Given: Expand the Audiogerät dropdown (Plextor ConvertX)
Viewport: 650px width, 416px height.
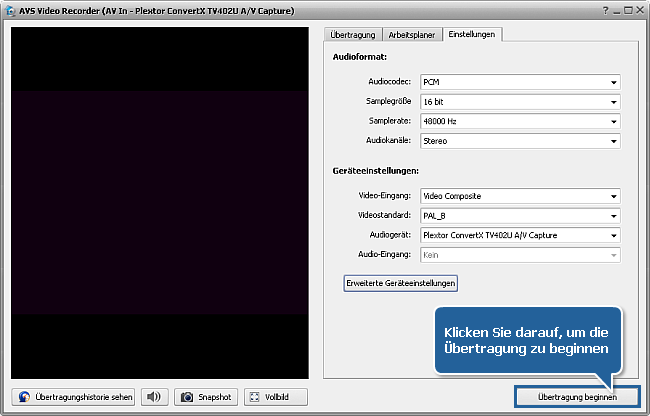Looking at the screenshot, I should (520, 235).
